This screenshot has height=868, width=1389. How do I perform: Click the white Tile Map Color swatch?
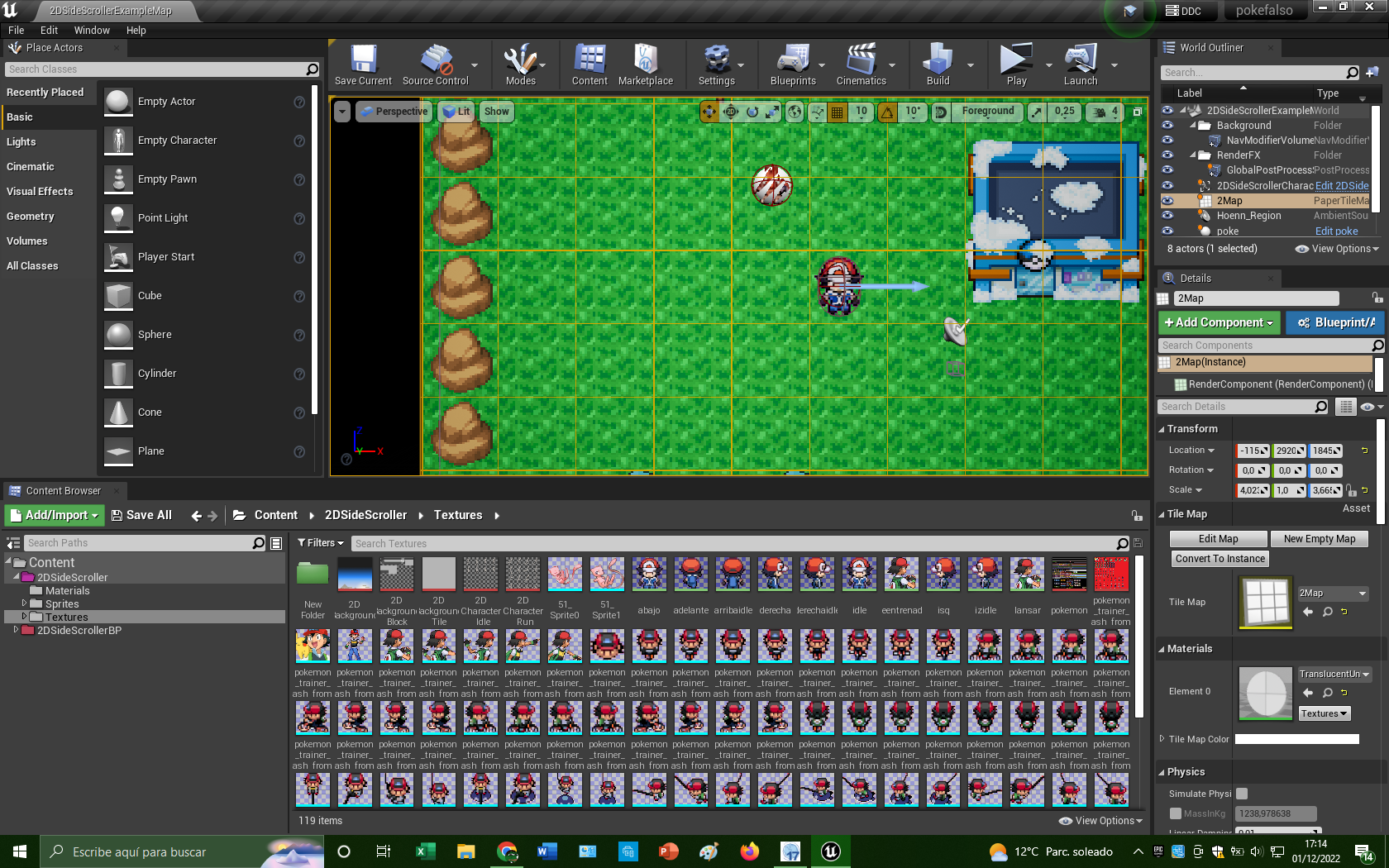(x=1296, y=739)
